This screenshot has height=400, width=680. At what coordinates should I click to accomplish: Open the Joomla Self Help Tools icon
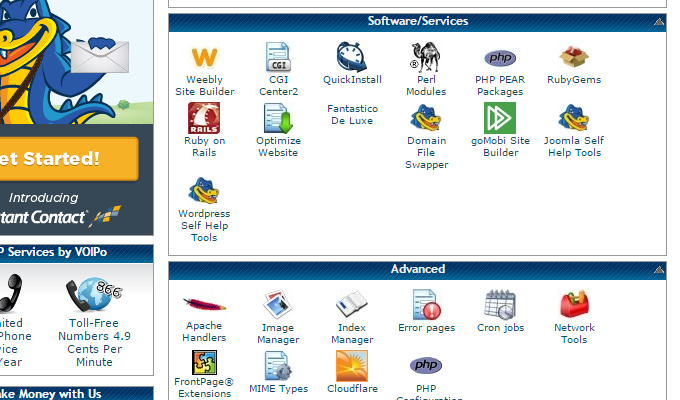click(x=574, y=118)
